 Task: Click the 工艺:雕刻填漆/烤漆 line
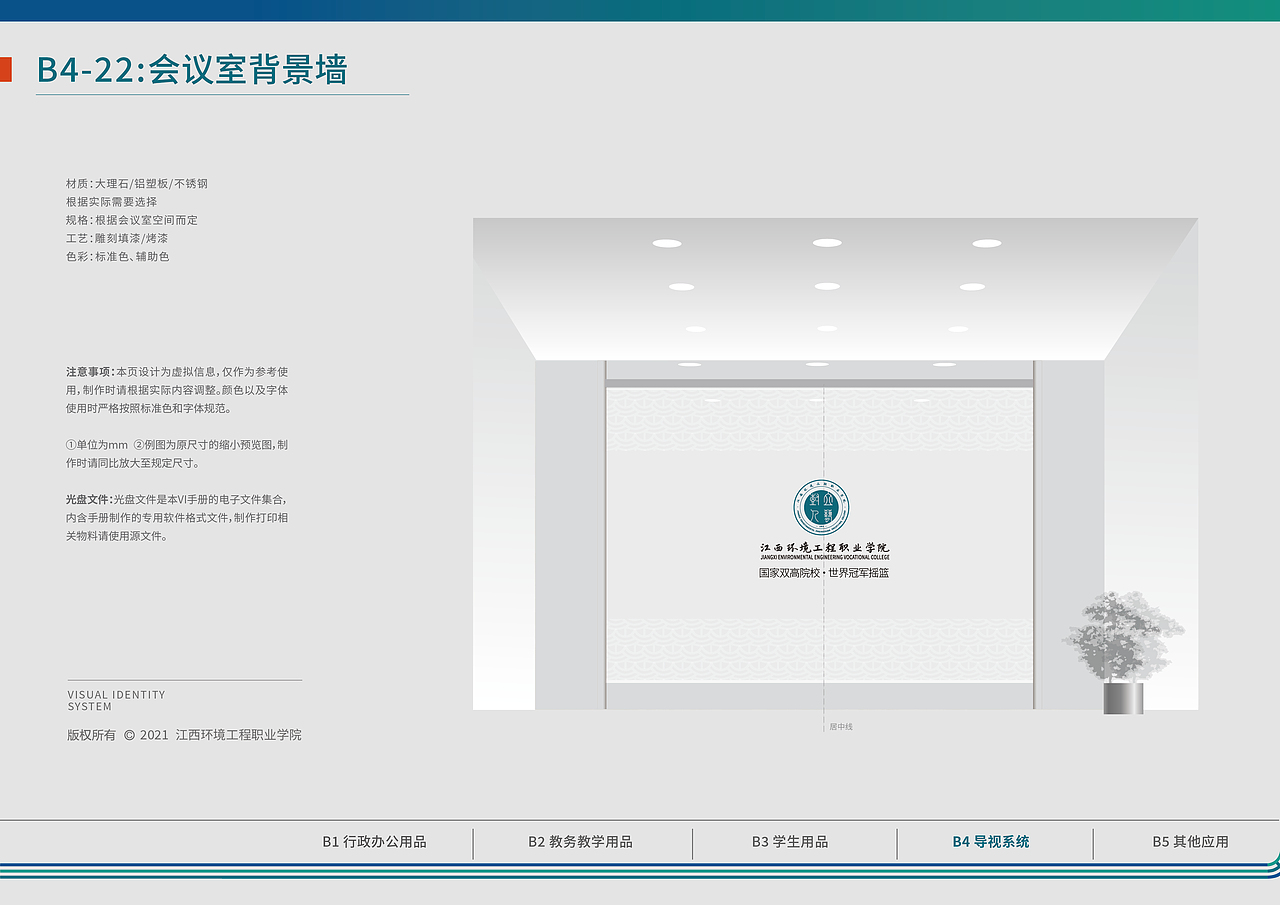117,239
